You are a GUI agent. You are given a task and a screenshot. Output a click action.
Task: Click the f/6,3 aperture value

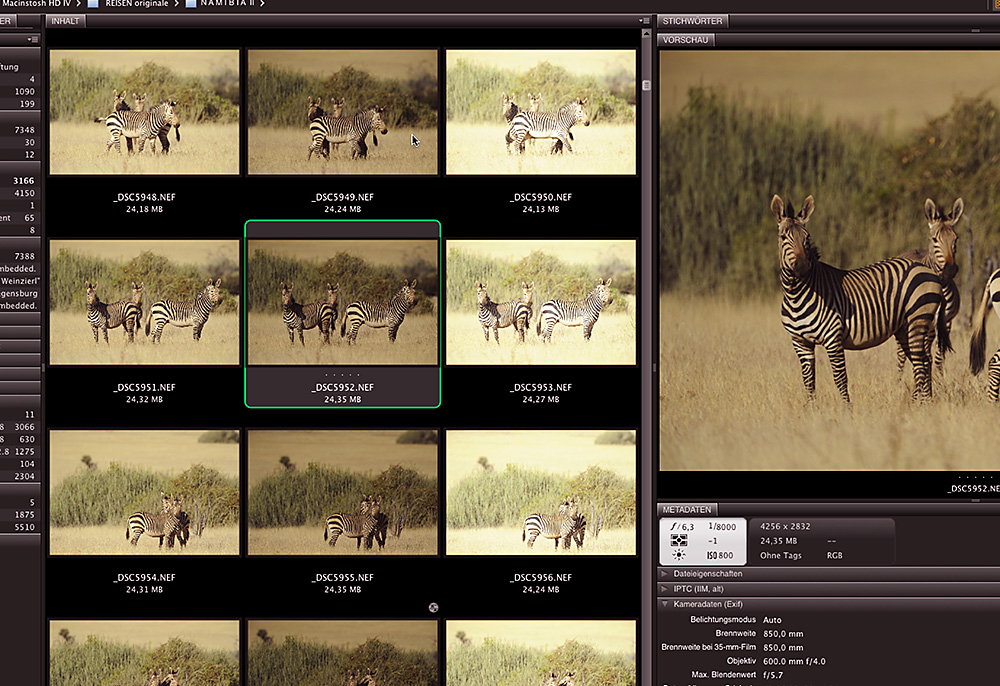tap(682, 527)
